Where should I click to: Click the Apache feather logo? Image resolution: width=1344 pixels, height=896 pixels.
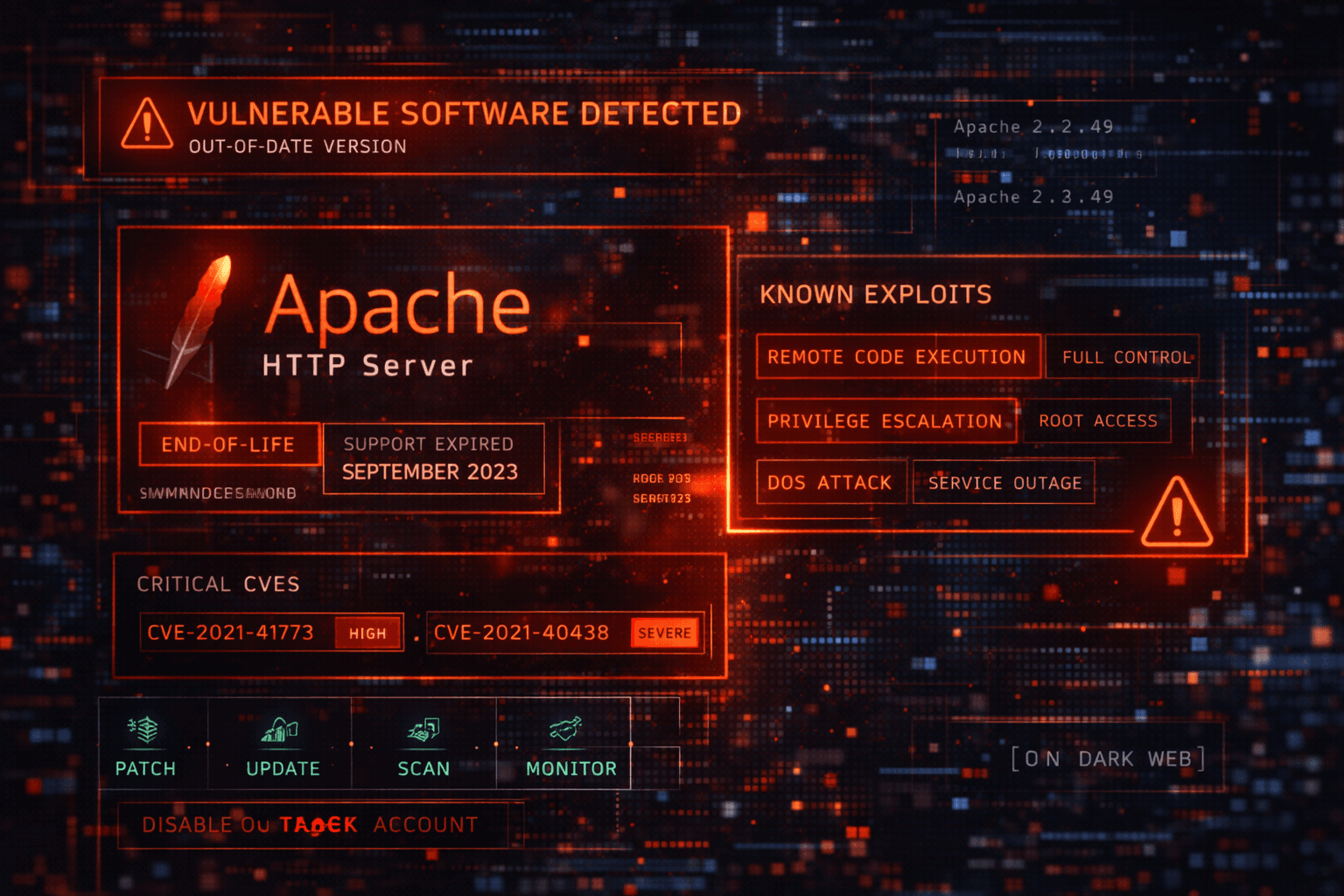click(x=199, y=321)
